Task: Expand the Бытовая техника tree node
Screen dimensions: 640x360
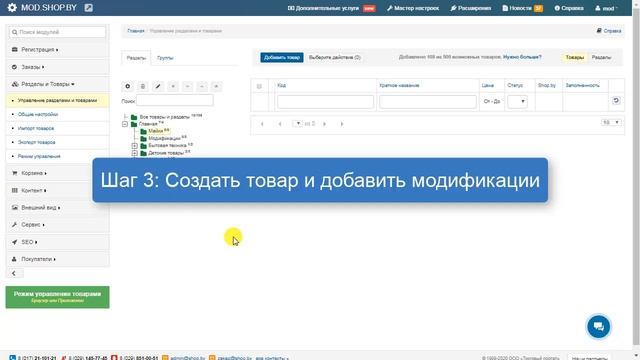Action: pos(134,146)
